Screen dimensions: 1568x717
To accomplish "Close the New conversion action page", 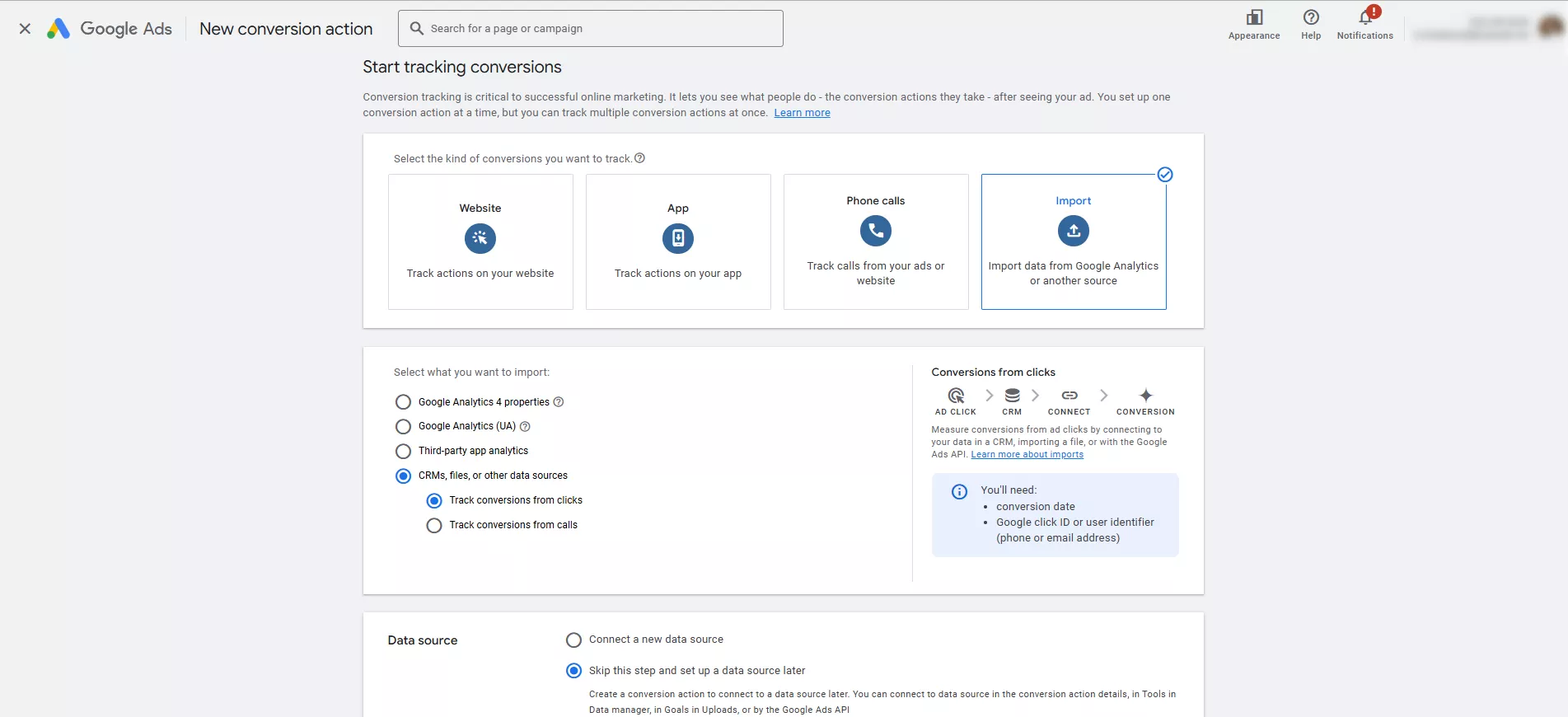I will (x=25, y=29).
